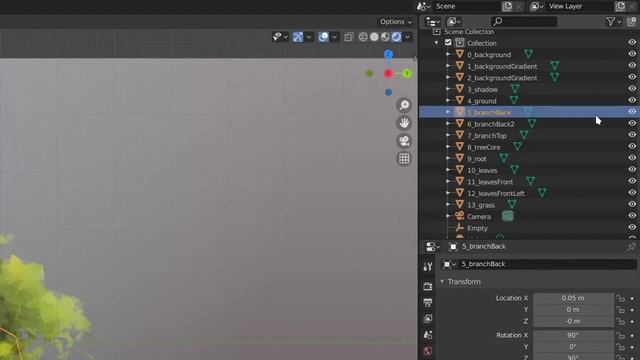The image size is (640, 360).
Task: Expand the 7_branchTop object row
Action: [x=448, y=136]
